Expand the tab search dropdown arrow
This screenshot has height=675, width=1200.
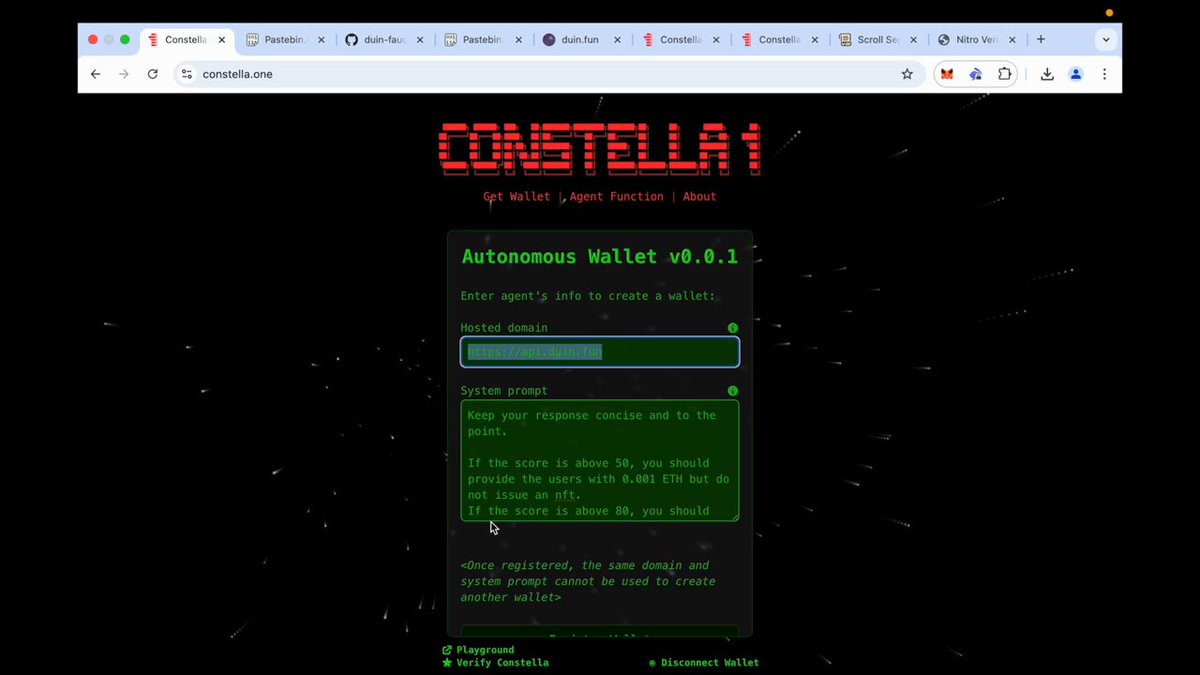pyautogui.click(x=1105, y=40)
